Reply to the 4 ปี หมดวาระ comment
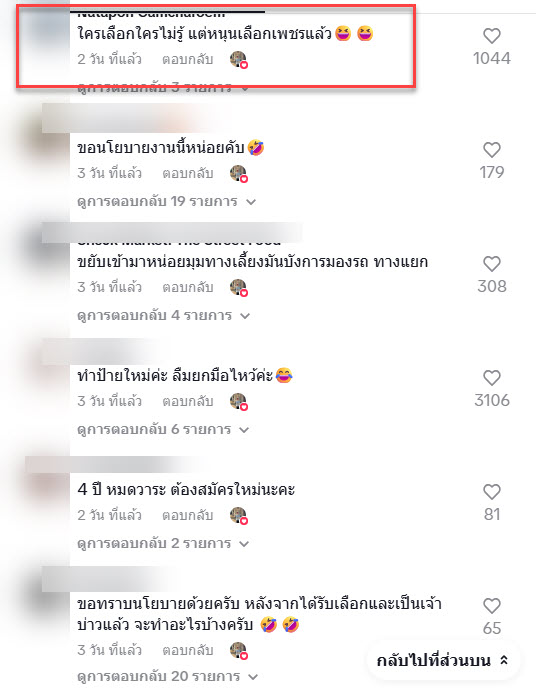 point(187,515)
